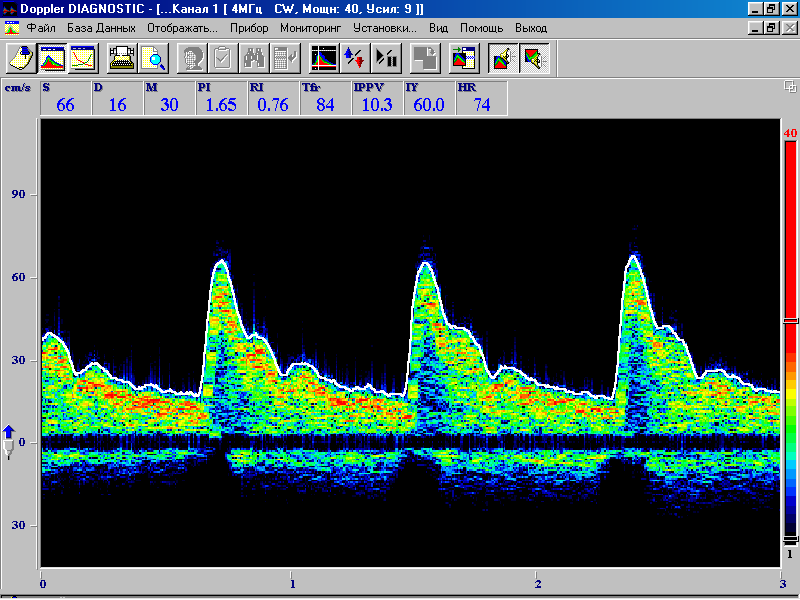Open the curve graph view icon

(x=82, y=59)
